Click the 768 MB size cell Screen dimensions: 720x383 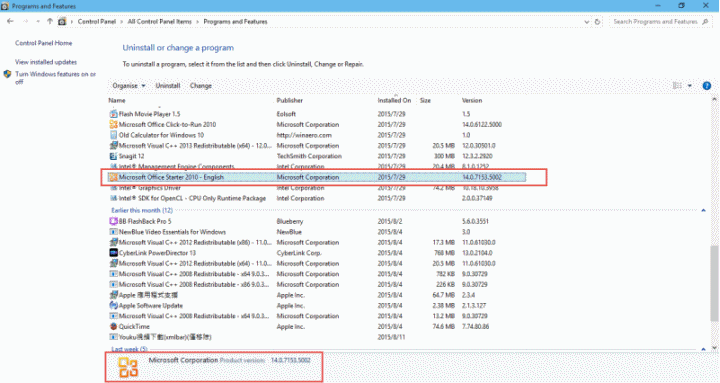(x=444, y=253)
